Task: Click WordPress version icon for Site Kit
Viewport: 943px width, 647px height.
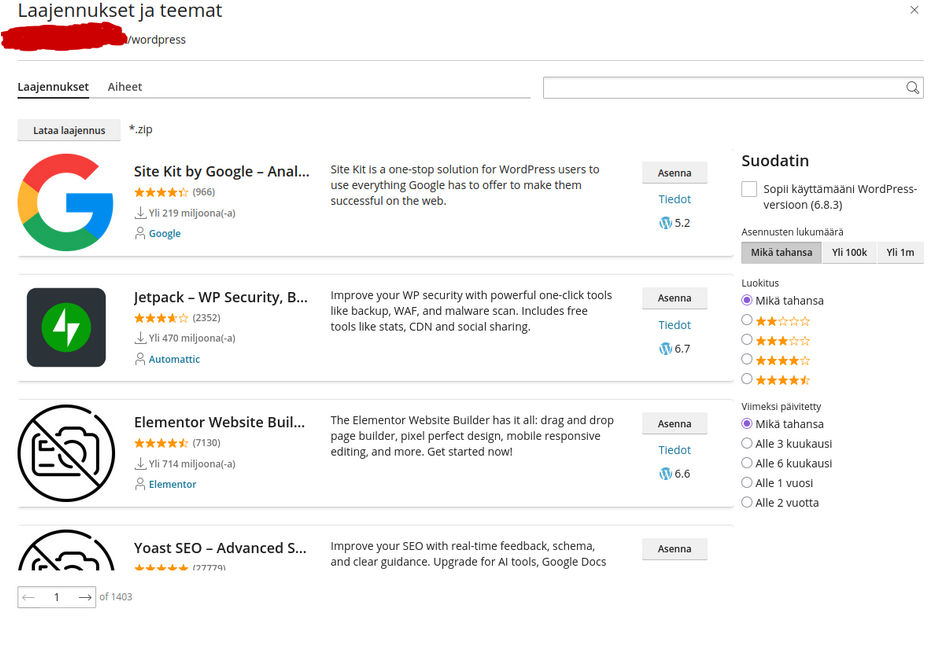Action: tap(665, 223)
